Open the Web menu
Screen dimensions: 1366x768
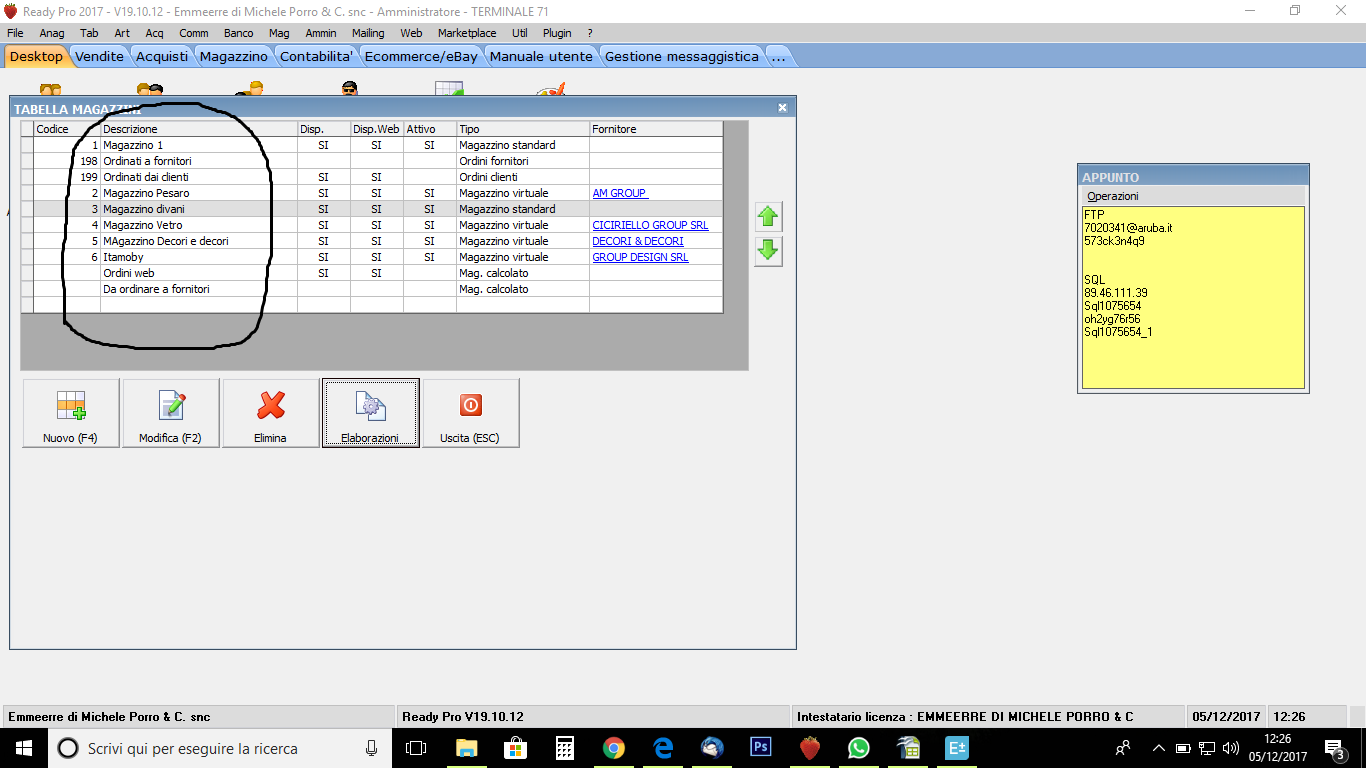411,33
